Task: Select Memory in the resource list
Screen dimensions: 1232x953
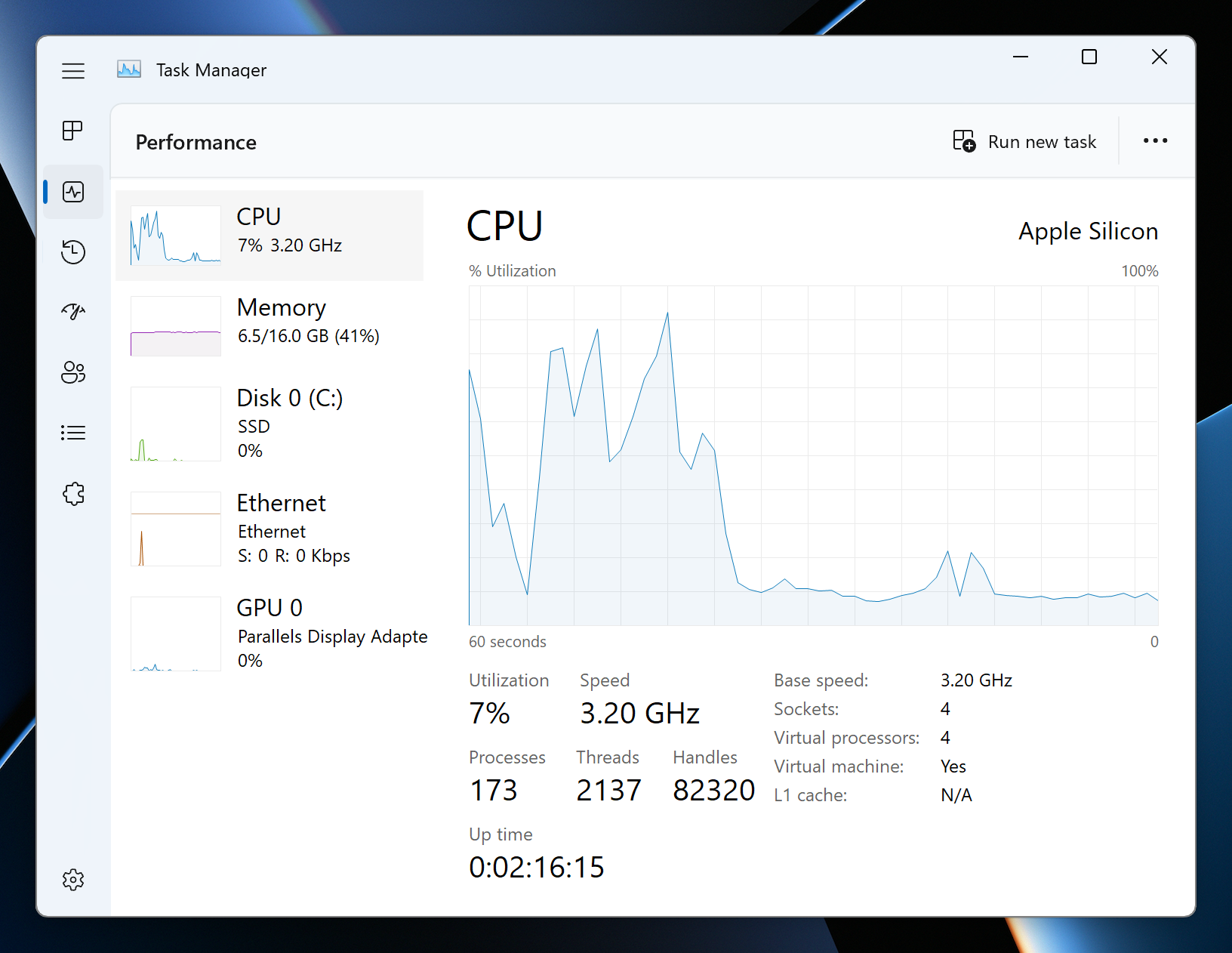Action: (269, 325)
